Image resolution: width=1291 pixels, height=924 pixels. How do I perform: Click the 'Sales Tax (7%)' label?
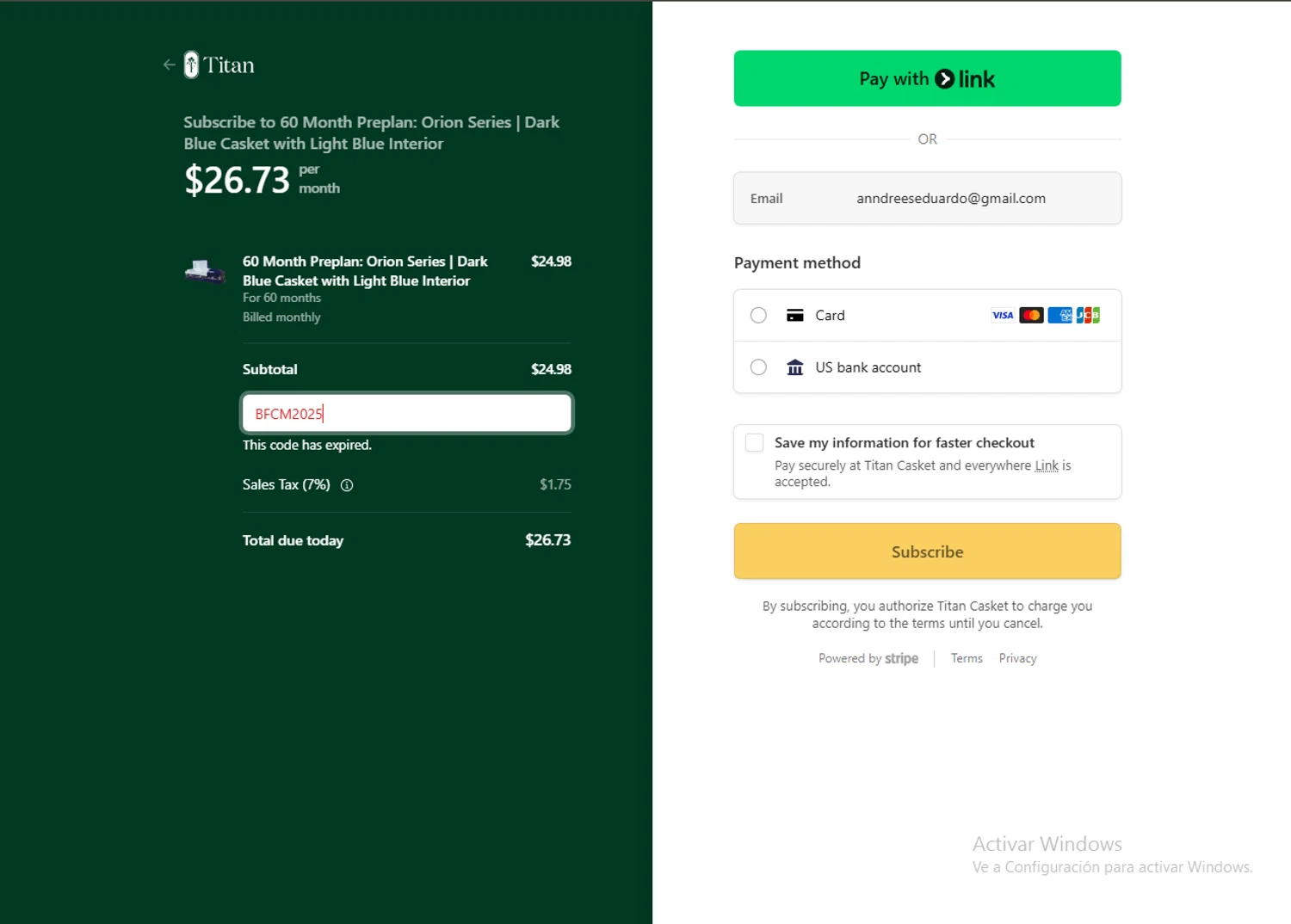[287, 484]
